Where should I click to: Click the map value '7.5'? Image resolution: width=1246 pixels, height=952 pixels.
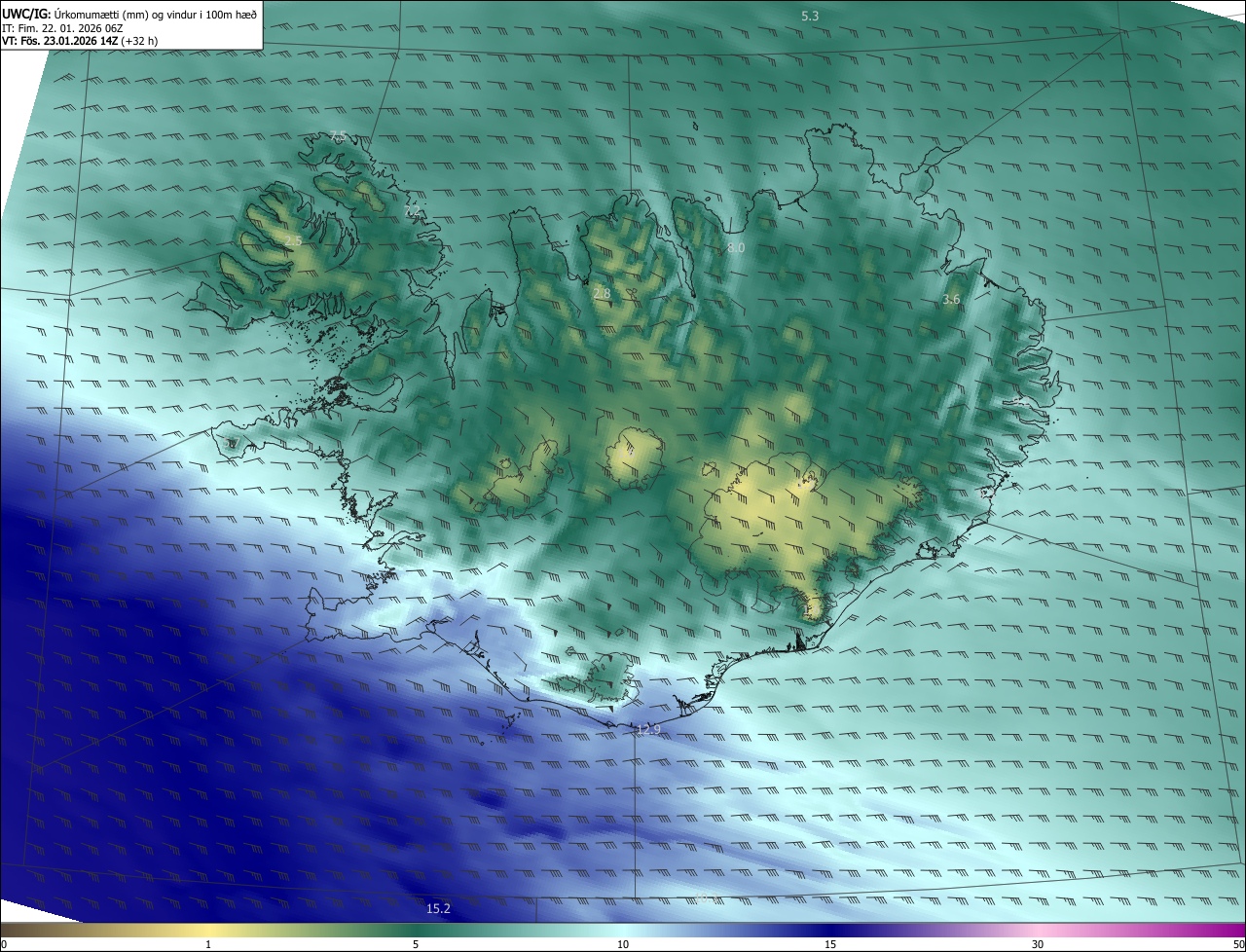[338, 136]
